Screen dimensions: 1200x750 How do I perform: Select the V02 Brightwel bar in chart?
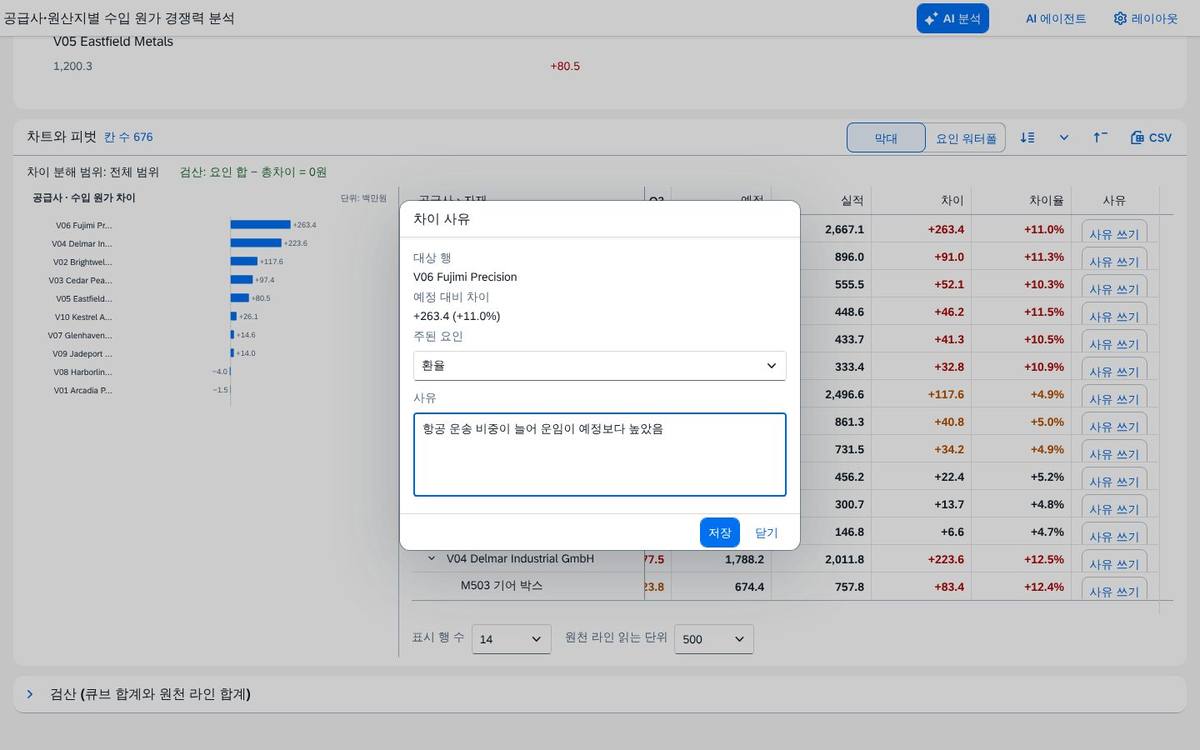pyautogui.click(x=244, y=261)
